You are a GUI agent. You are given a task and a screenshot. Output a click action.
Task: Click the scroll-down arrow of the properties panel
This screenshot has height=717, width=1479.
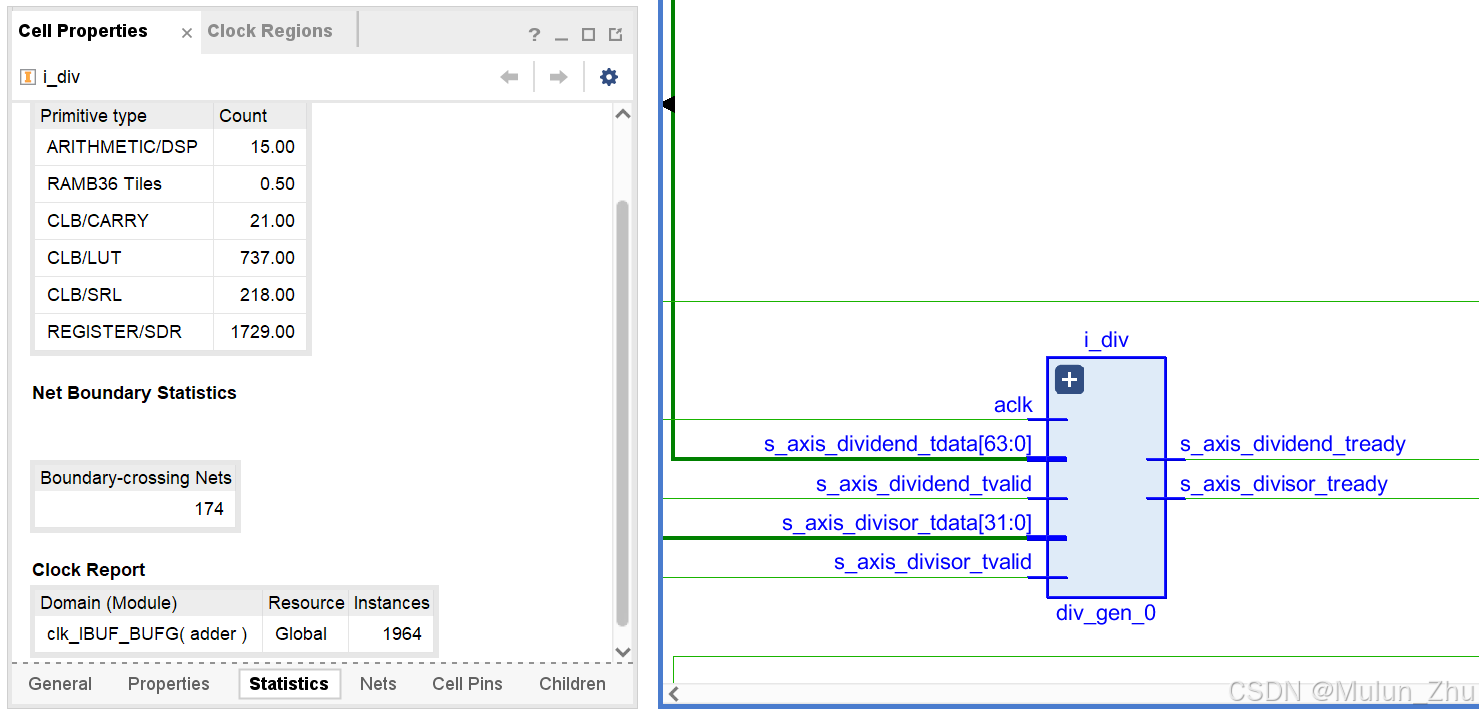(622, 652)
